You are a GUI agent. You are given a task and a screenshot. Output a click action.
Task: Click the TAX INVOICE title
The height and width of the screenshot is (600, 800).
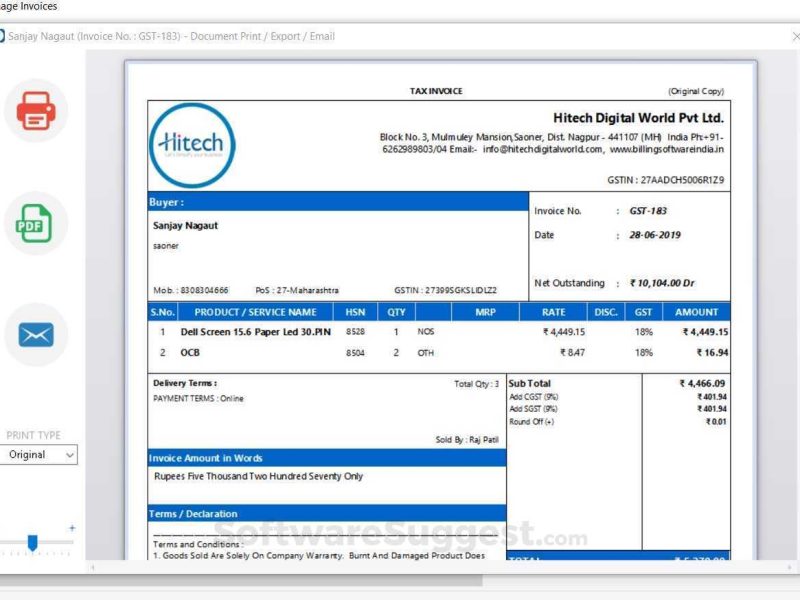436,91
